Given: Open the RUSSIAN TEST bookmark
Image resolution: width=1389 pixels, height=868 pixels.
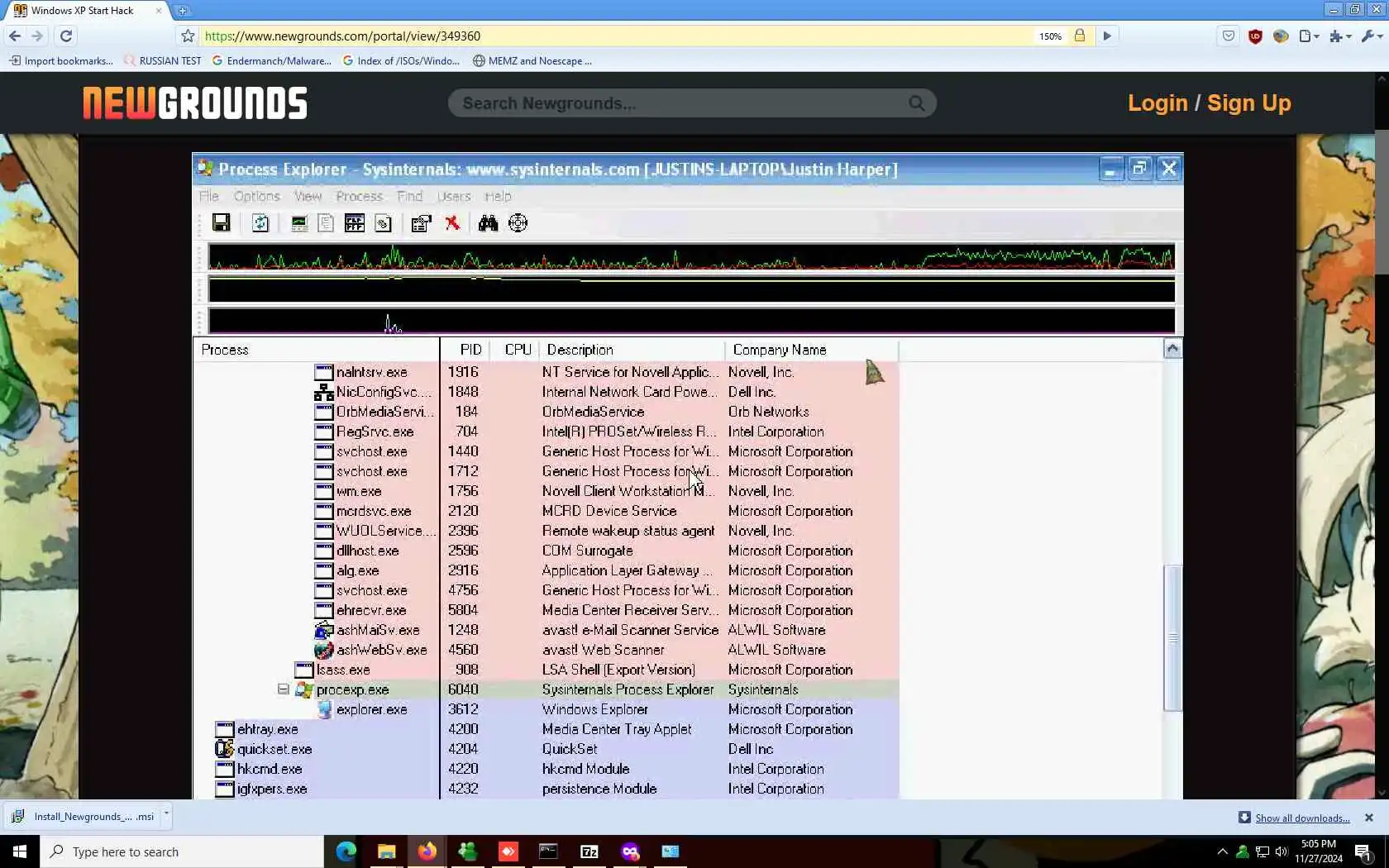Looking at the screenshot, I should click(x=163, y=60).
